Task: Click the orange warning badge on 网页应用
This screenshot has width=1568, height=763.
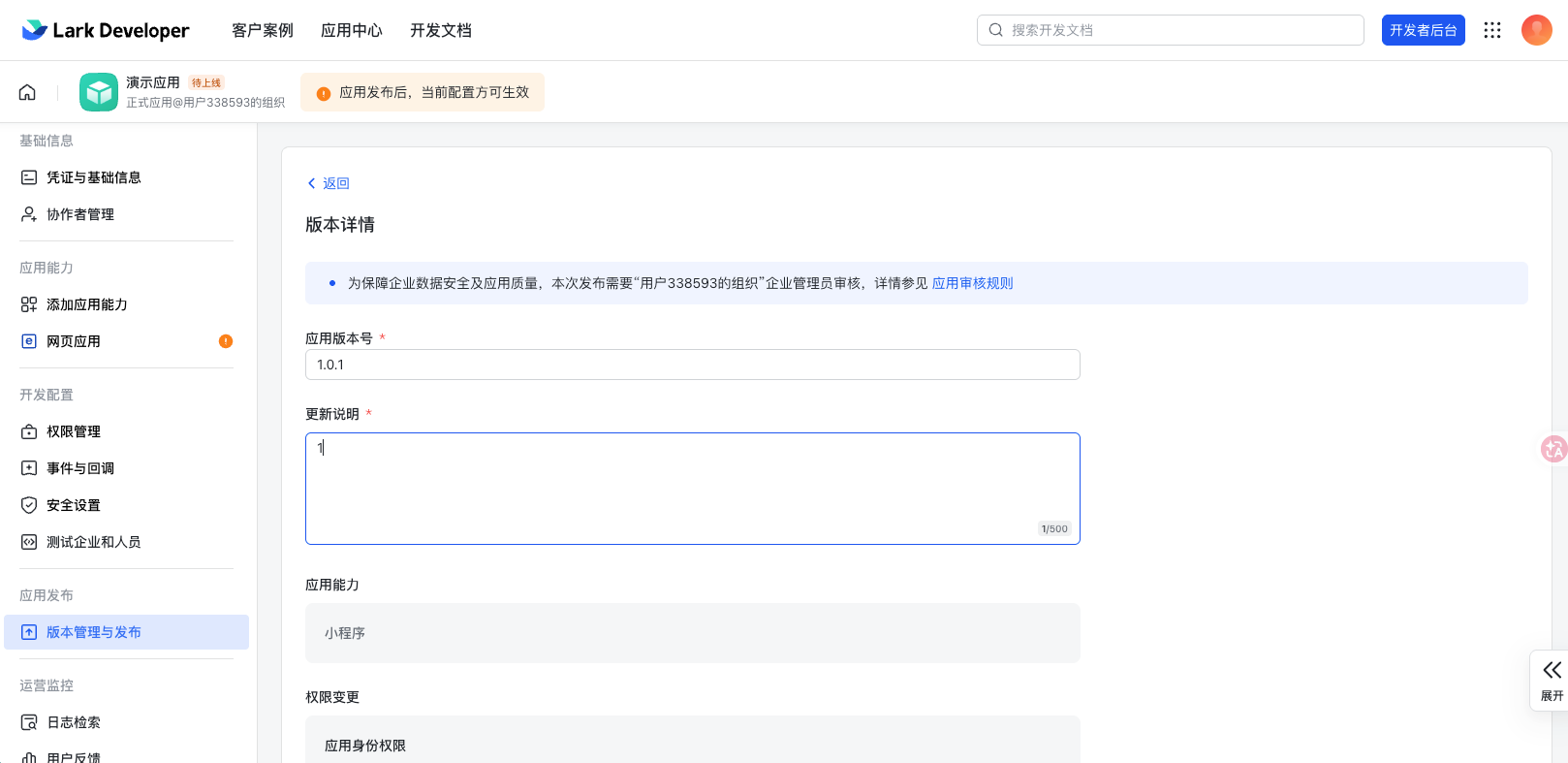Action: pyautogui.click(x=226, y=341)
